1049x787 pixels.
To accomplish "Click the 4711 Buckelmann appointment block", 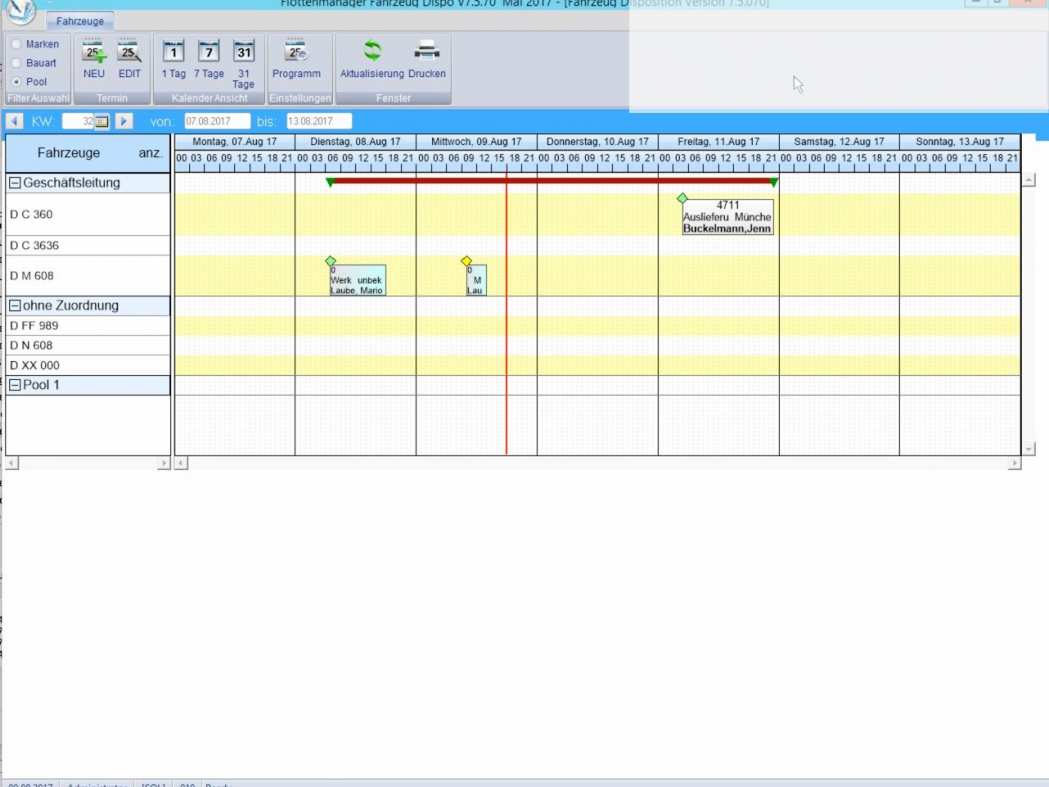I will tap(727, 217).
